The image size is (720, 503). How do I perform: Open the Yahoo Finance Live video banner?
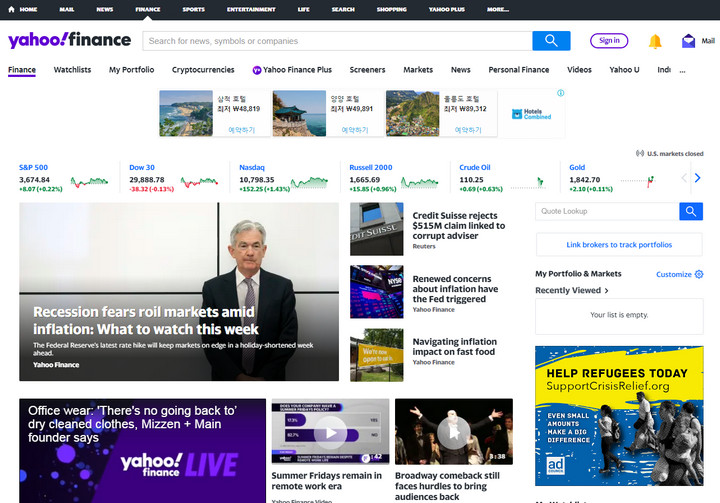[x=142, y=451]
